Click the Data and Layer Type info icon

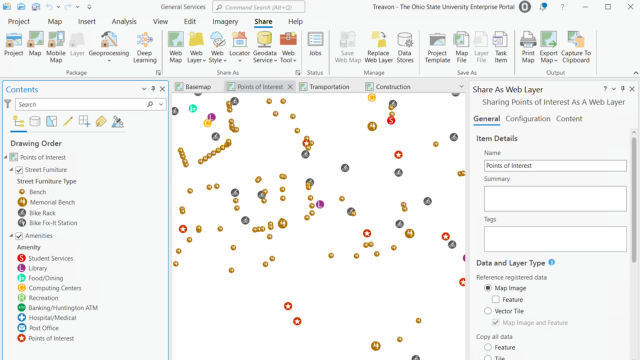tap(551, 262)
